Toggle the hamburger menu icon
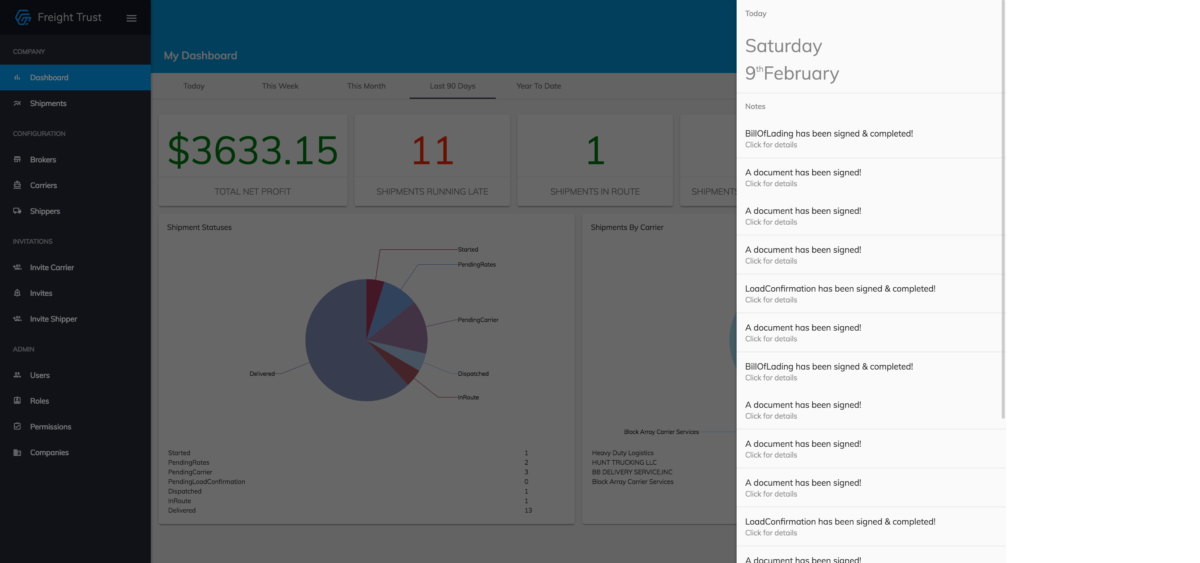Screen dimensions: 1200x563 131,18
